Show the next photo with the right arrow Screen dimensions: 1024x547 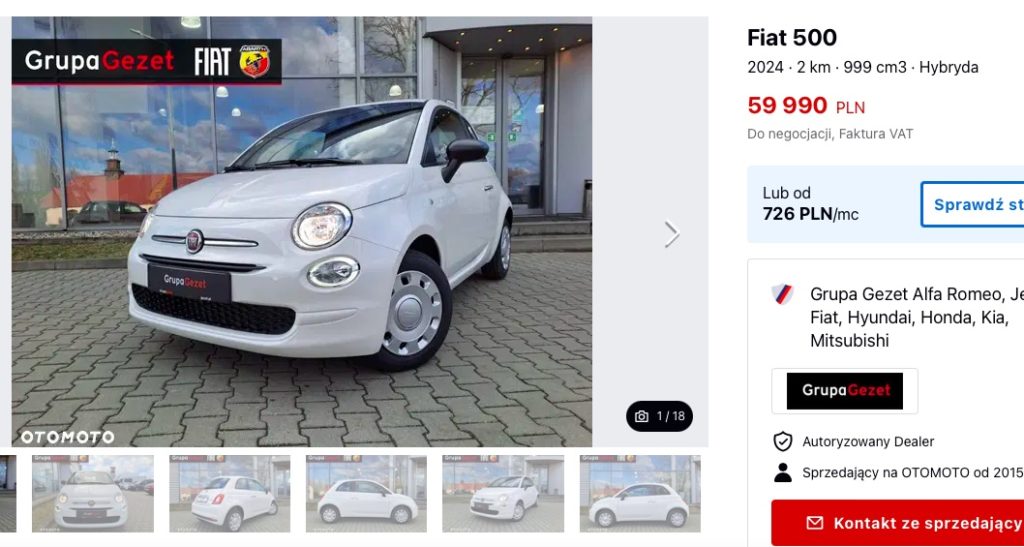click(x=672, y=234)
